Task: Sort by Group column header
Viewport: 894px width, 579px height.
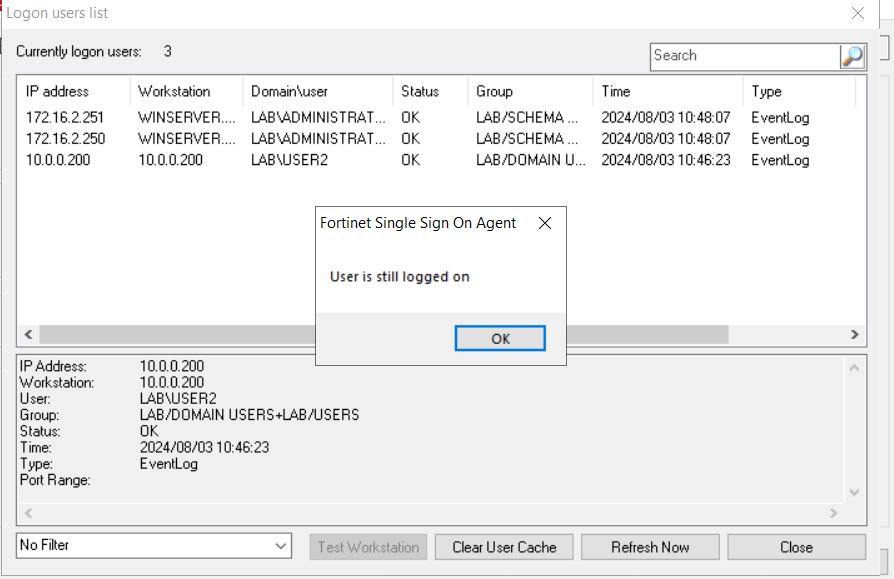Action: pyautogui.click(x=530, y=91)
